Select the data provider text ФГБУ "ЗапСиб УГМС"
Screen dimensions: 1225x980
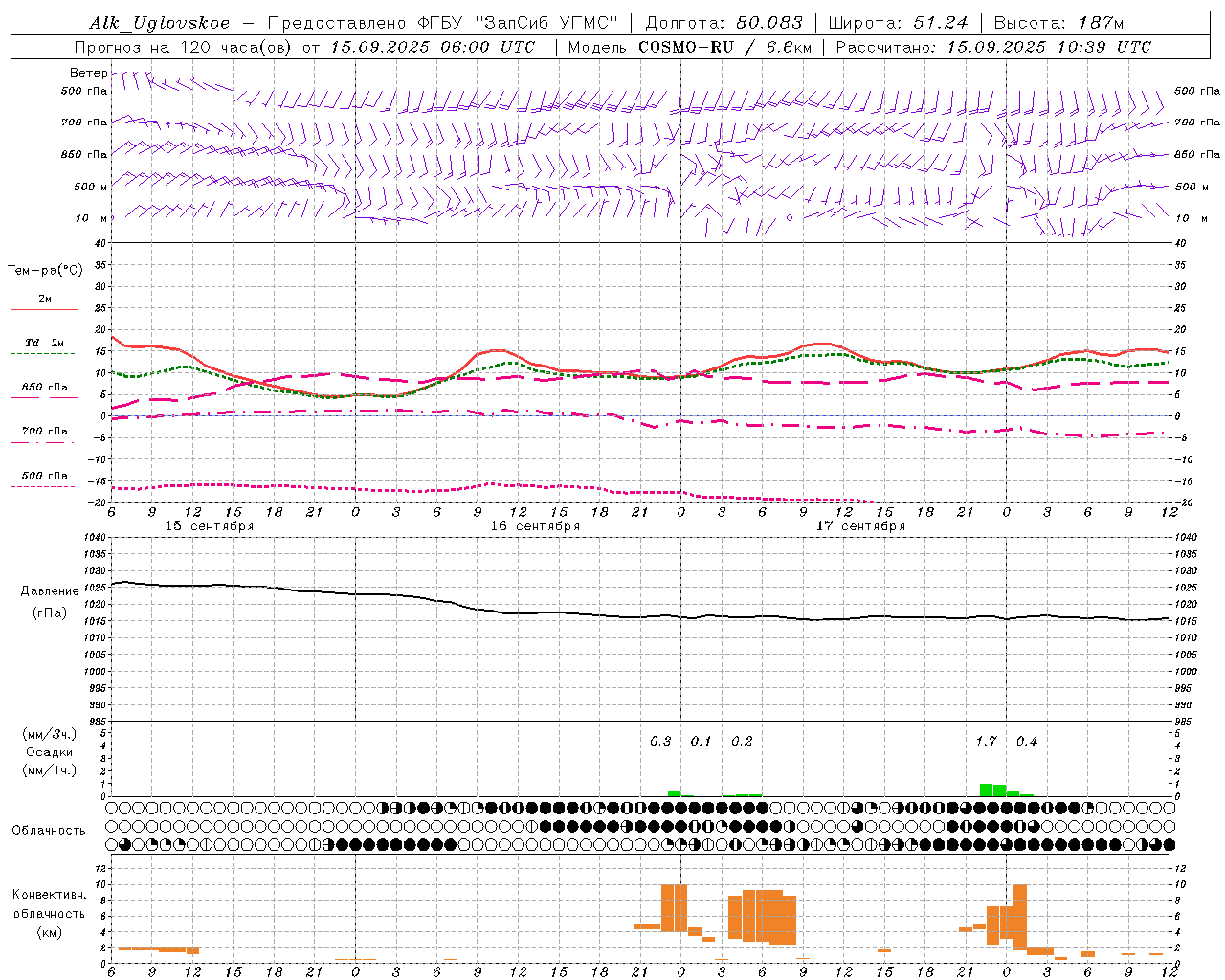[x=518, y=23]
